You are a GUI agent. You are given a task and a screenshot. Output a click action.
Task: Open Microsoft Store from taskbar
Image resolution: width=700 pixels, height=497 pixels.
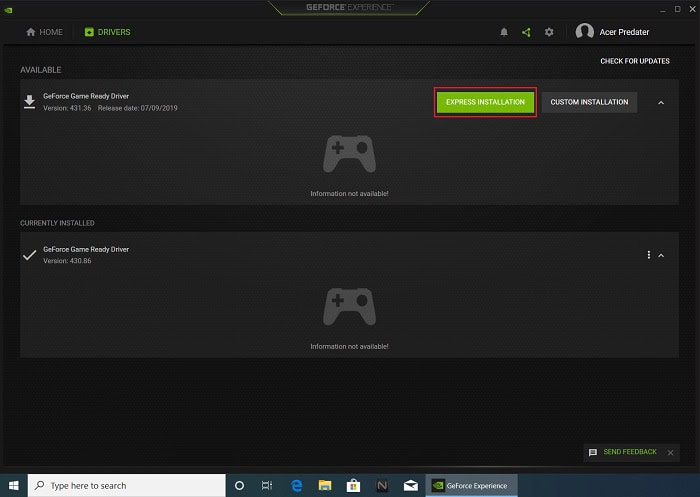coord(353,485)
